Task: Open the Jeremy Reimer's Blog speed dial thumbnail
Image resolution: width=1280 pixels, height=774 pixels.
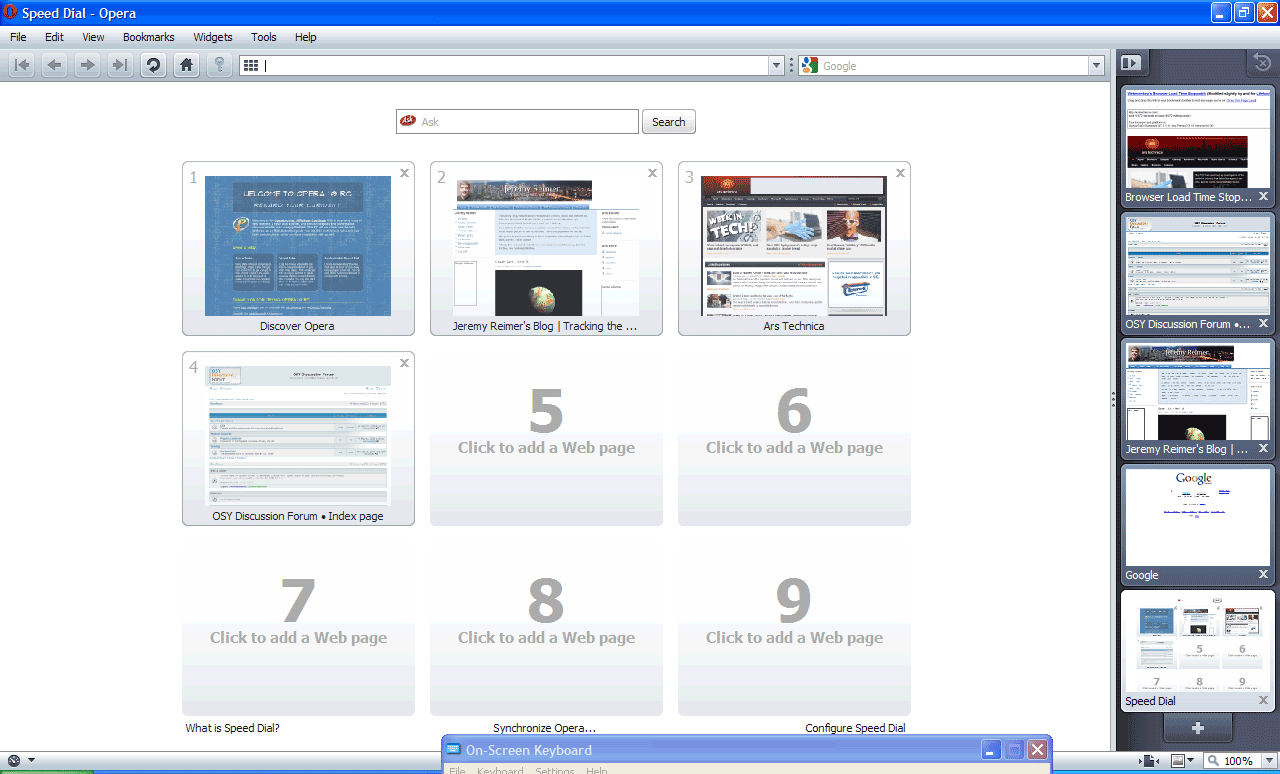Action: pos(546,247)
